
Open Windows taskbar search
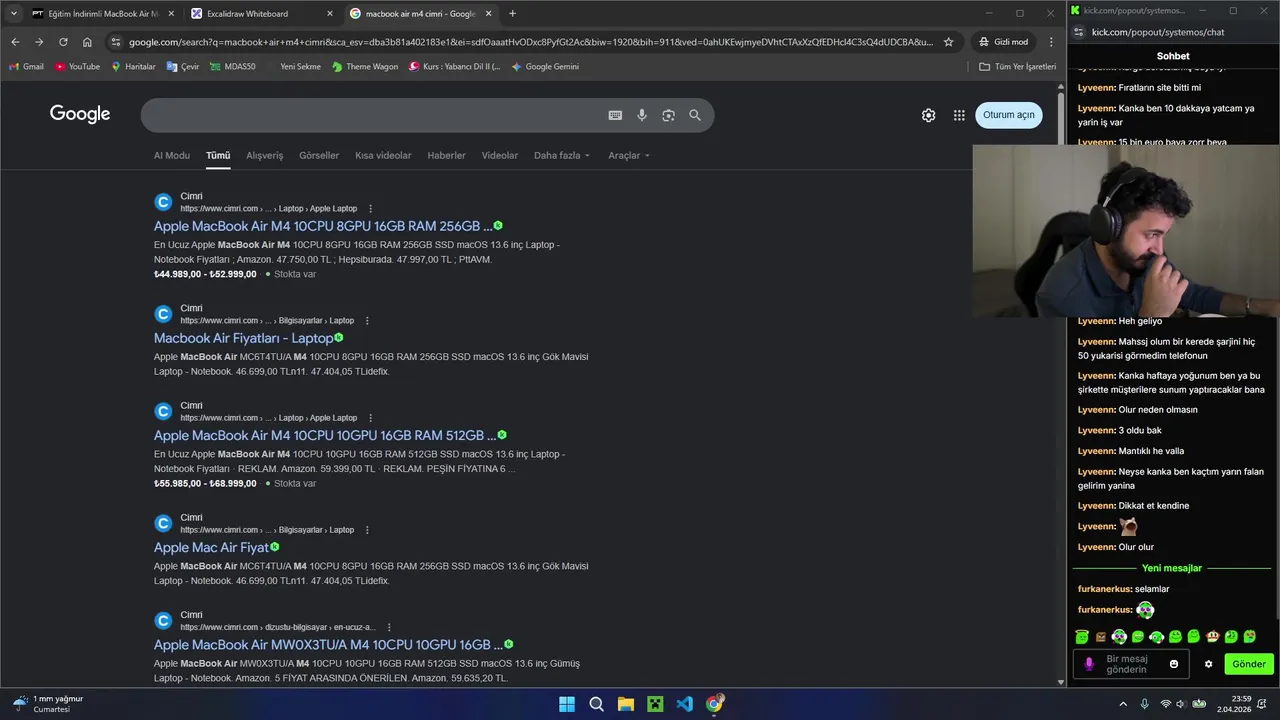coord(596,704)
